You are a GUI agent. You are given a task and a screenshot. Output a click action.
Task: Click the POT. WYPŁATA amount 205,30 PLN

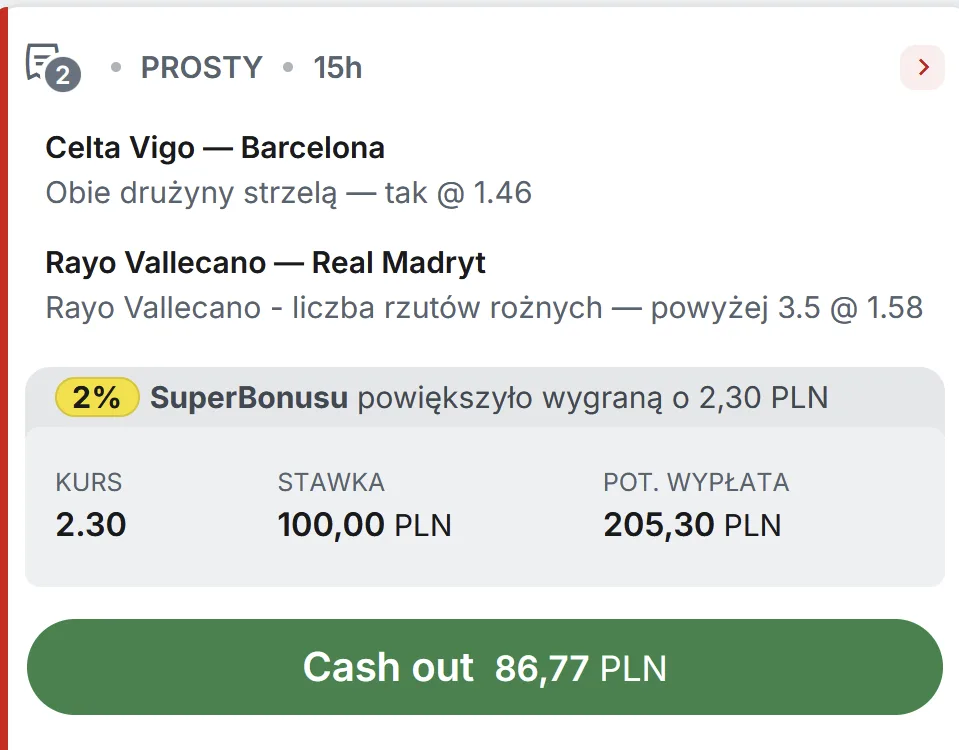pyautogui.click(x=692, y=524)
